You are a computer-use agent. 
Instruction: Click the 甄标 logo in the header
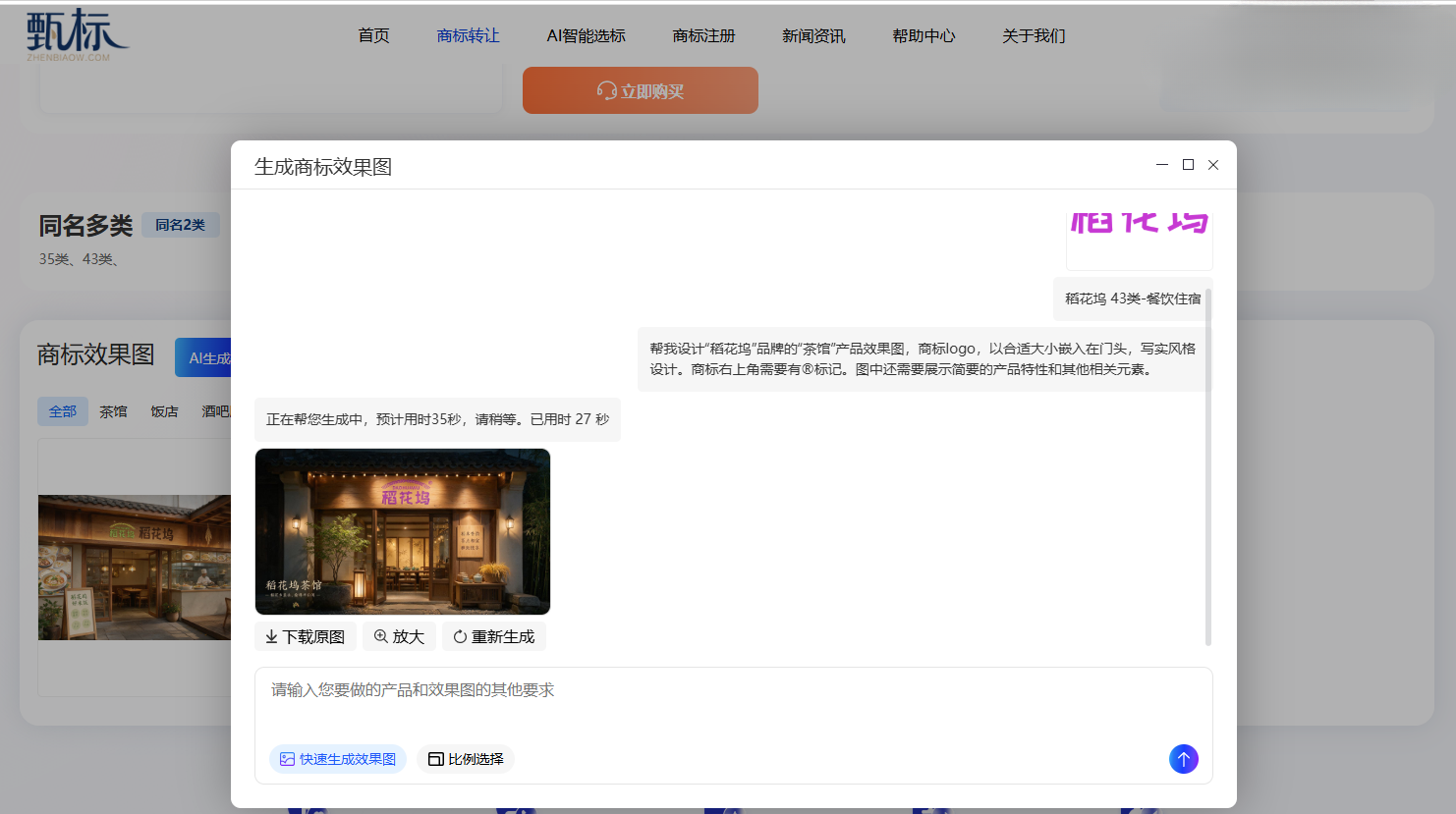77,35
